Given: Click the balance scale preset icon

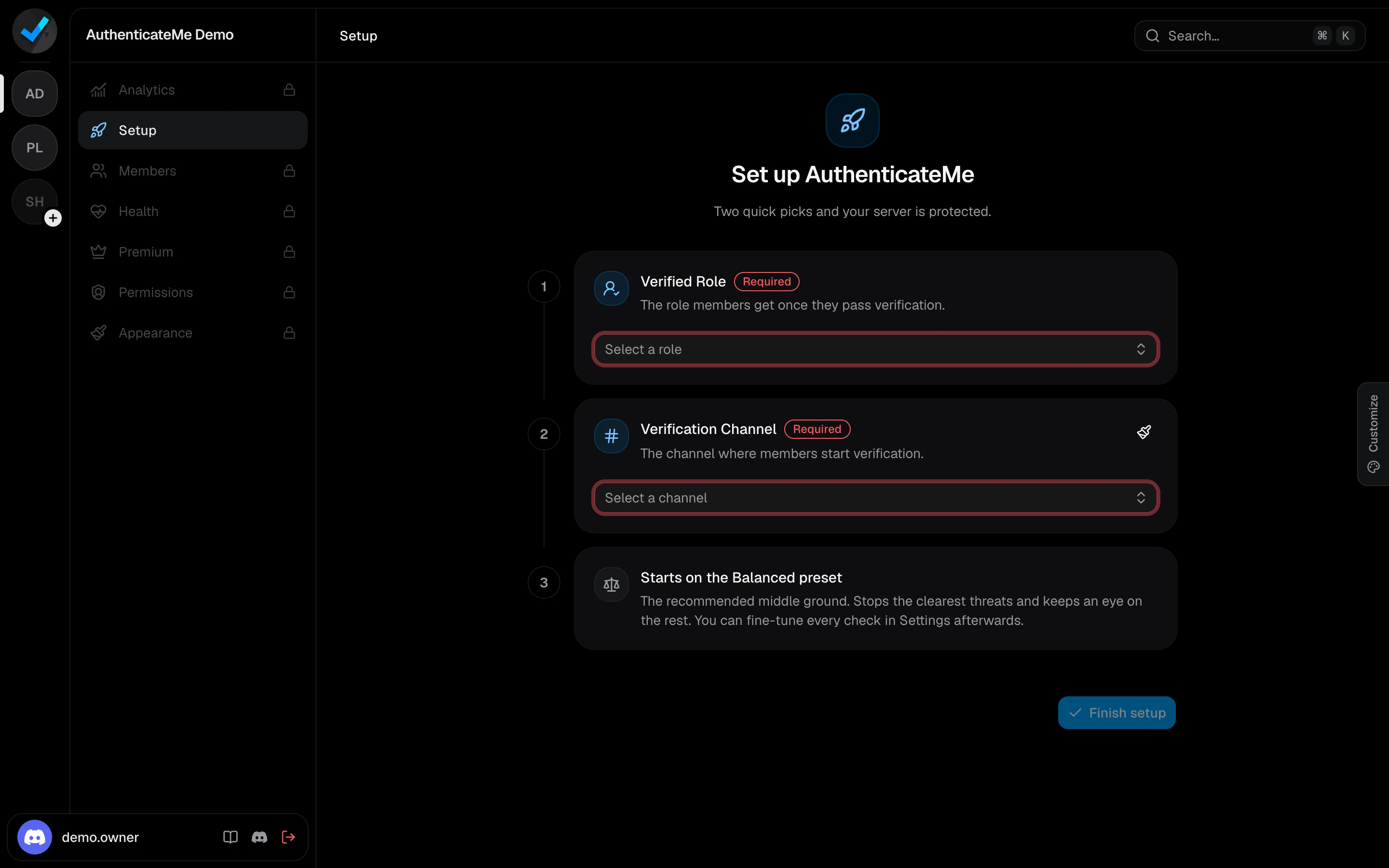Looking at the screenshot, I should [611, 584].
